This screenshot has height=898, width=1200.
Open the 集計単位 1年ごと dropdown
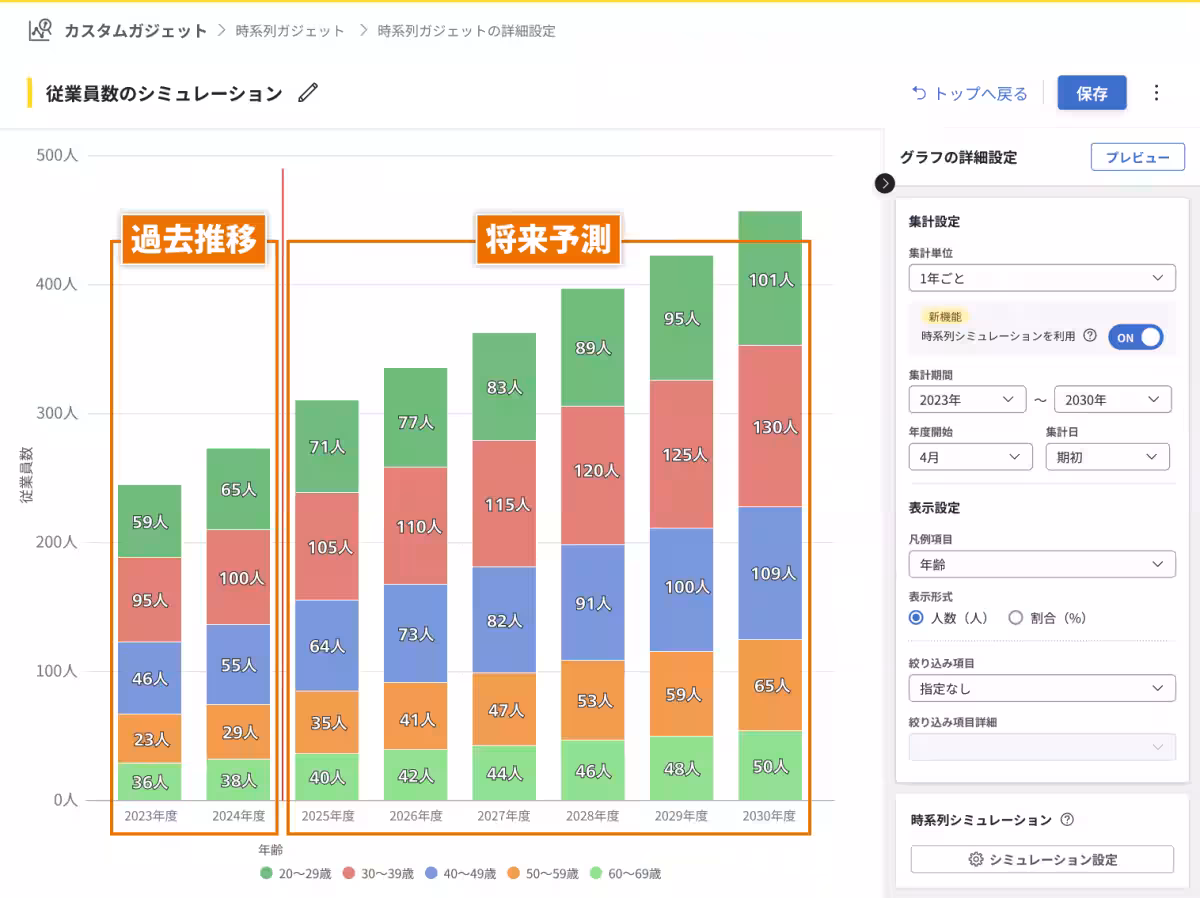click(1042, 278)
